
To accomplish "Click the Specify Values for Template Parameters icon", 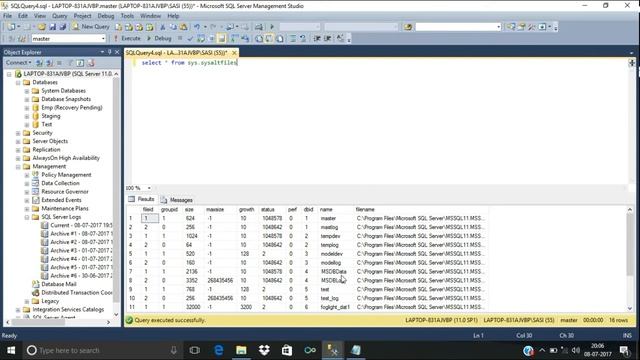I will click(340, 38).
